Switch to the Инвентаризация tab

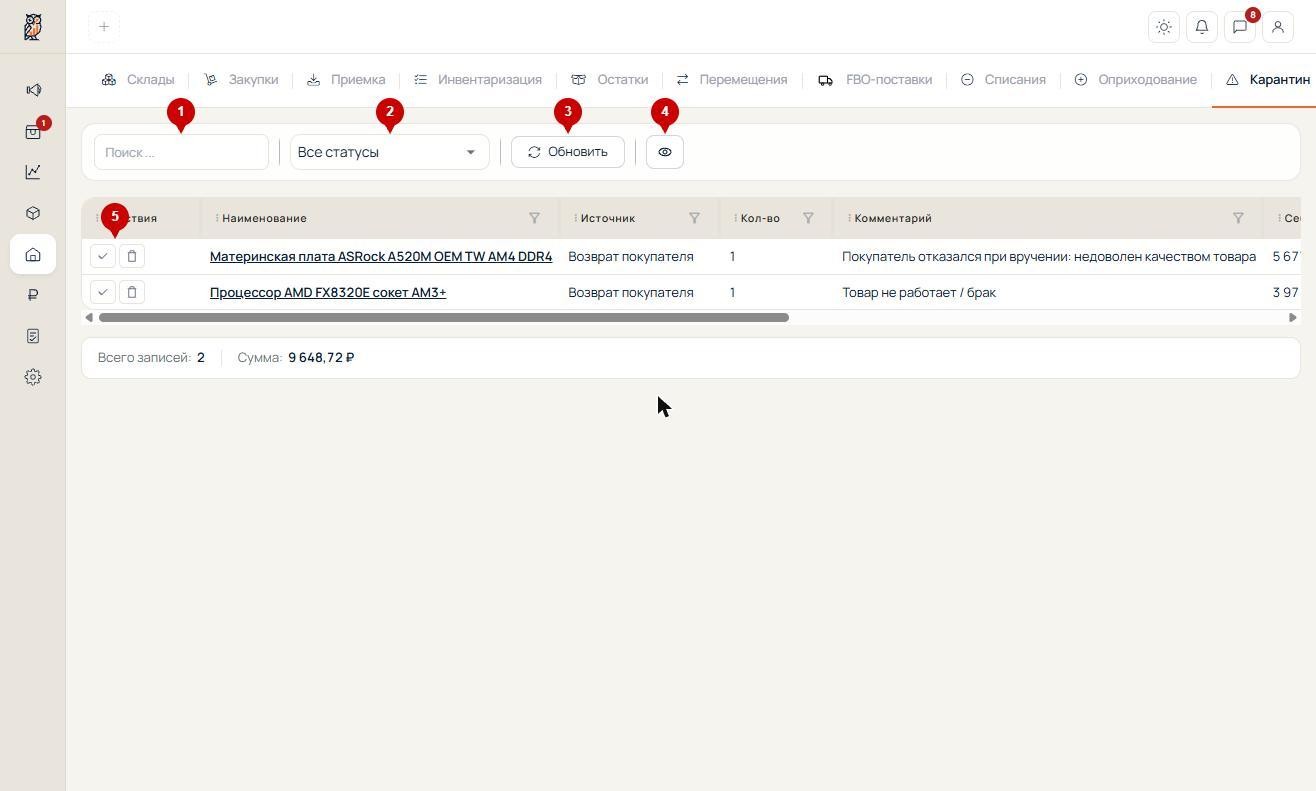(x=478, y=79)
